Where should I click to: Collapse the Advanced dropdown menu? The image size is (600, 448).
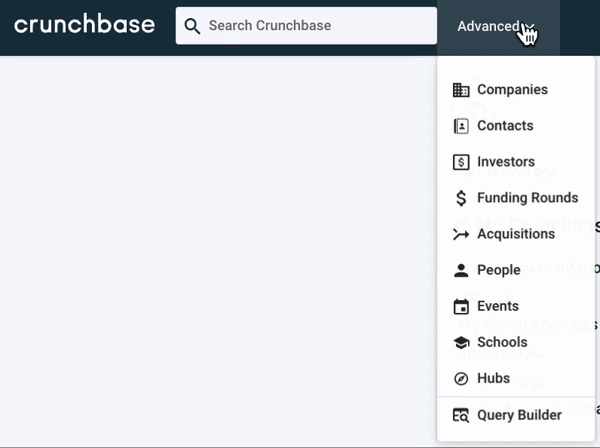497,26
